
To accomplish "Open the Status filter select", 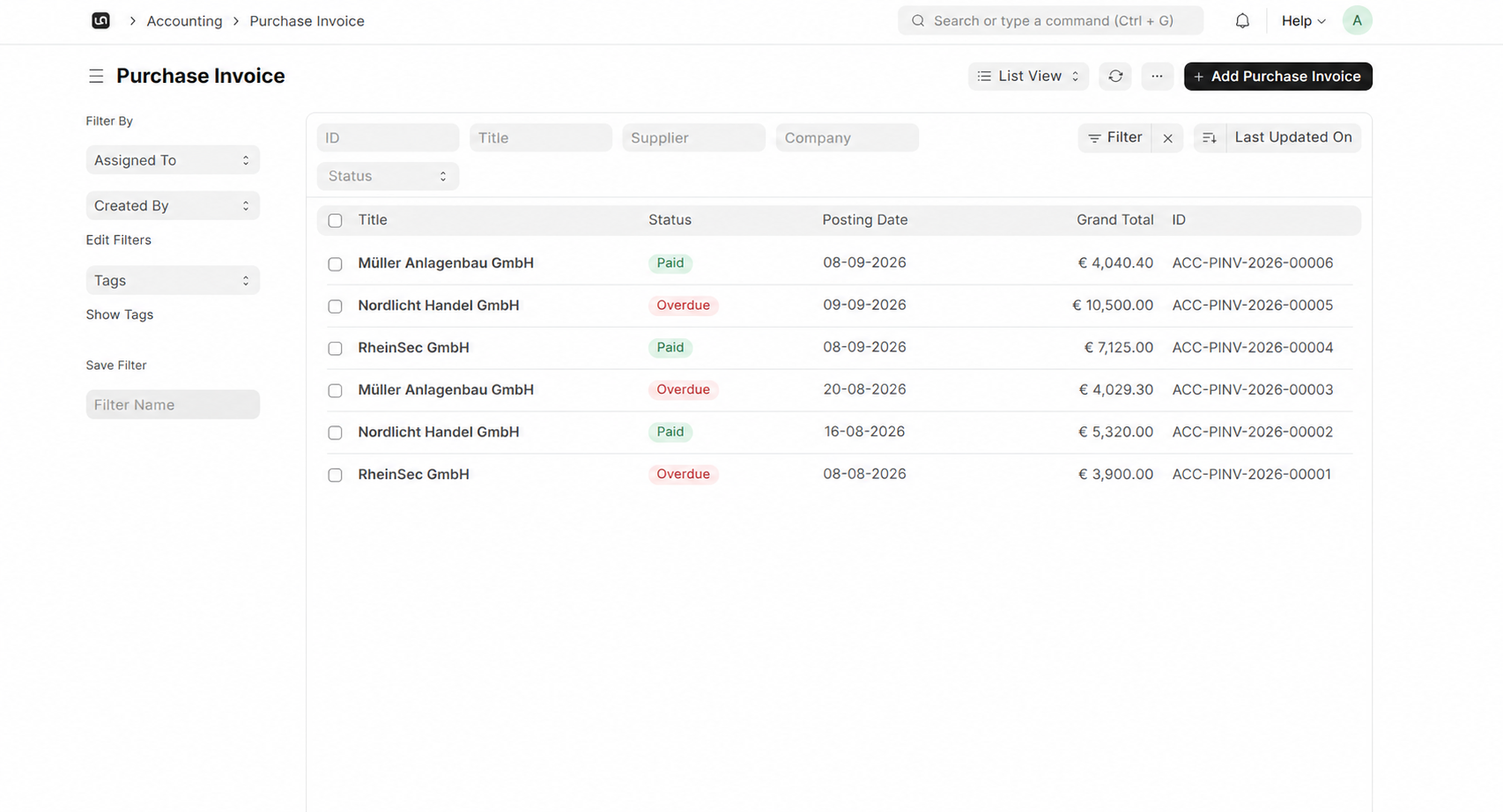I will tap(388, 176).
